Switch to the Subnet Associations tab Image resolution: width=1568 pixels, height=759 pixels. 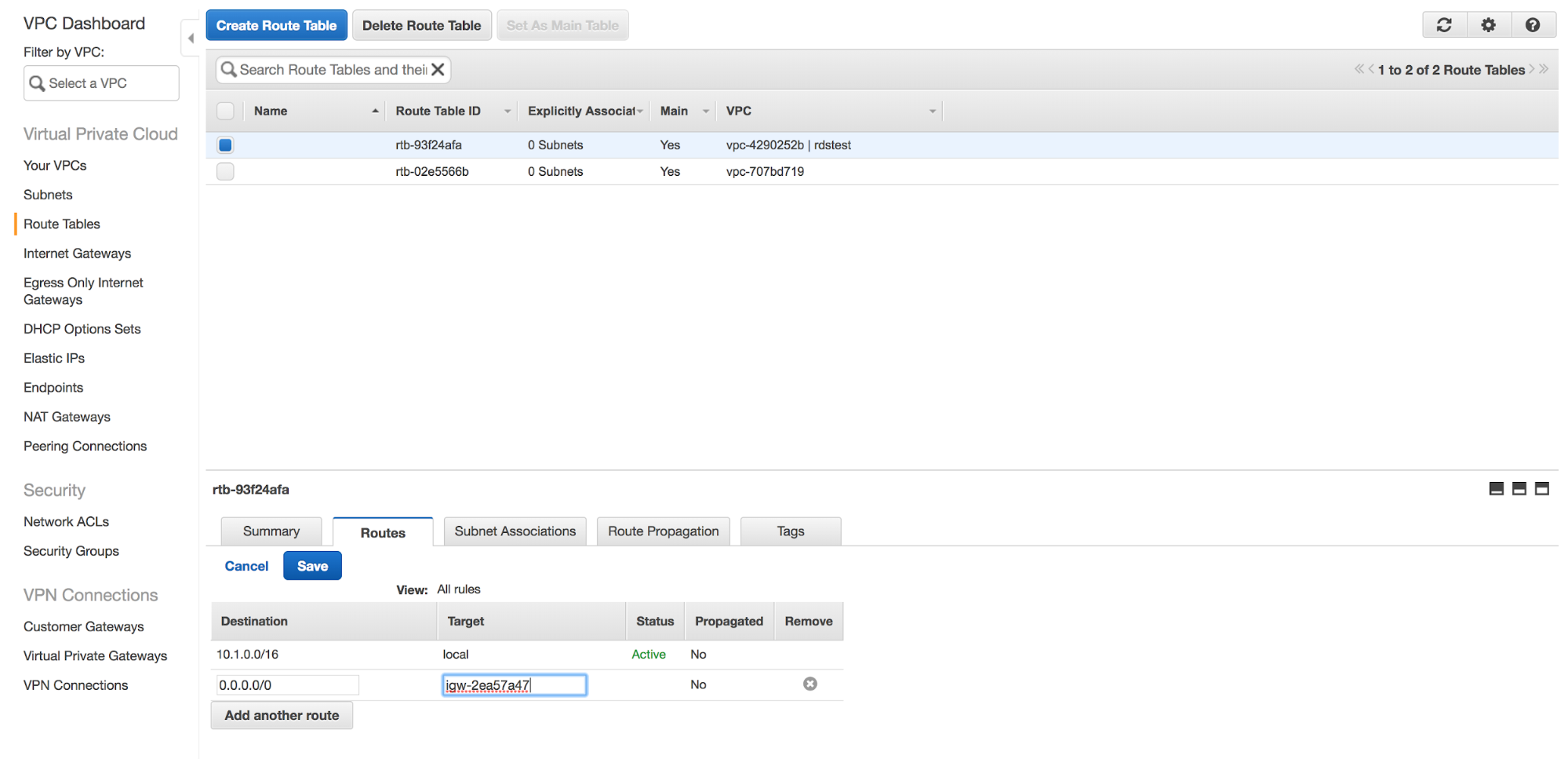coord(515,531)
